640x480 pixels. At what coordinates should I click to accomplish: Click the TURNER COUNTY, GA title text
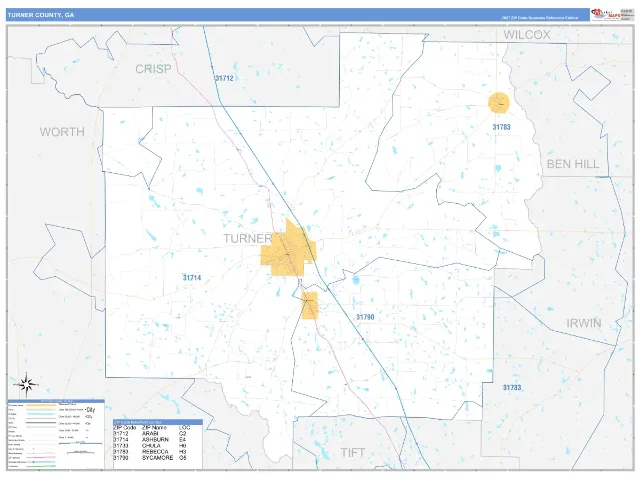[x=41, y=15]
